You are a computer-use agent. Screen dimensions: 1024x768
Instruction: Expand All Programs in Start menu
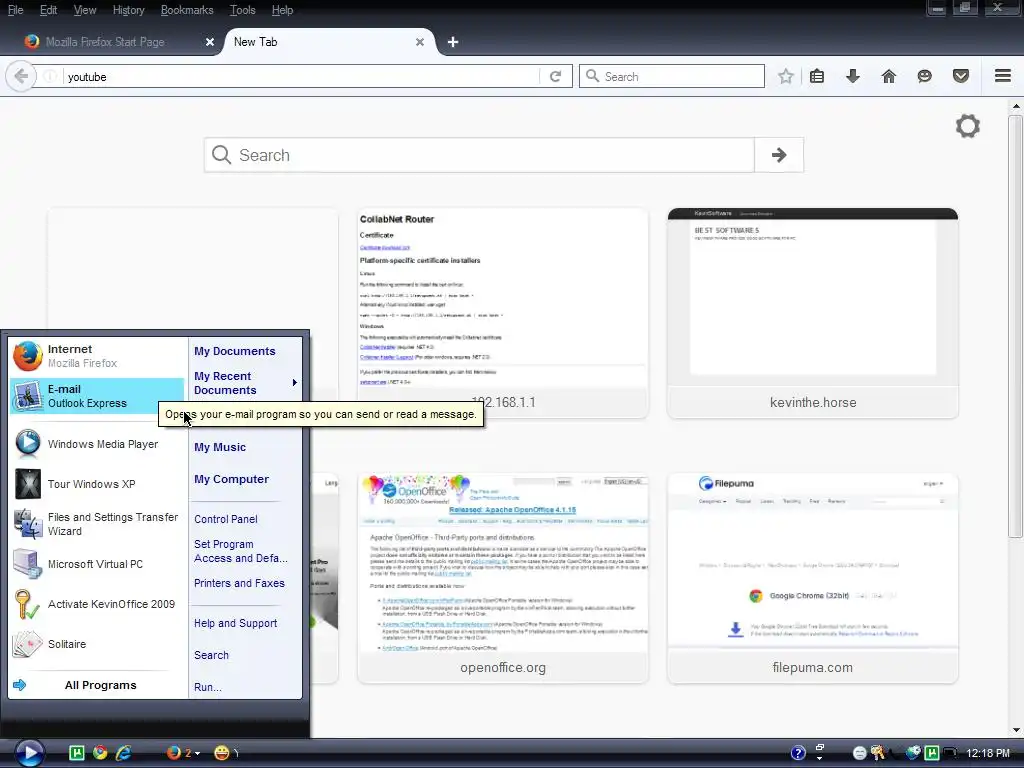[97, 685]
